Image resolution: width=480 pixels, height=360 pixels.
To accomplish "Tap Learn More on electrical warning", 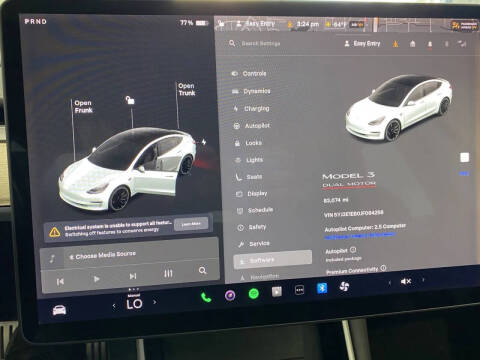I will coord(191,224).
